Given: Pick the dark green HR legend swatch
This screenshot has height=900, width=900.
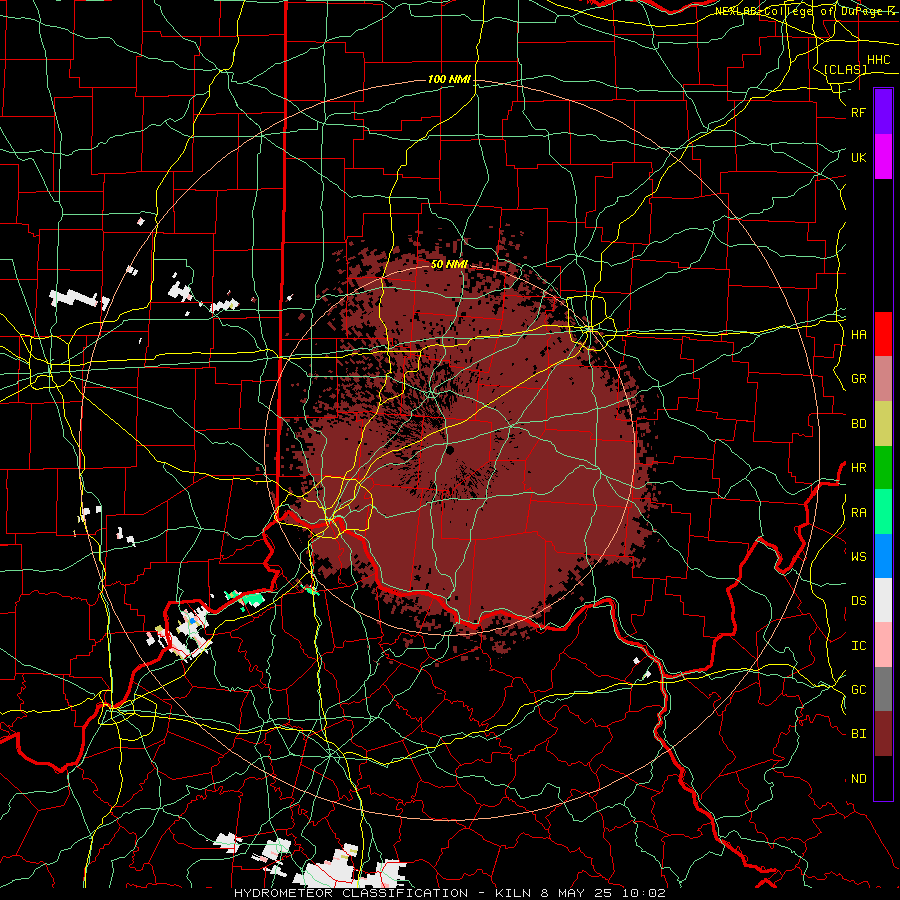Looking at the screenshot, I should coord(883,467).
